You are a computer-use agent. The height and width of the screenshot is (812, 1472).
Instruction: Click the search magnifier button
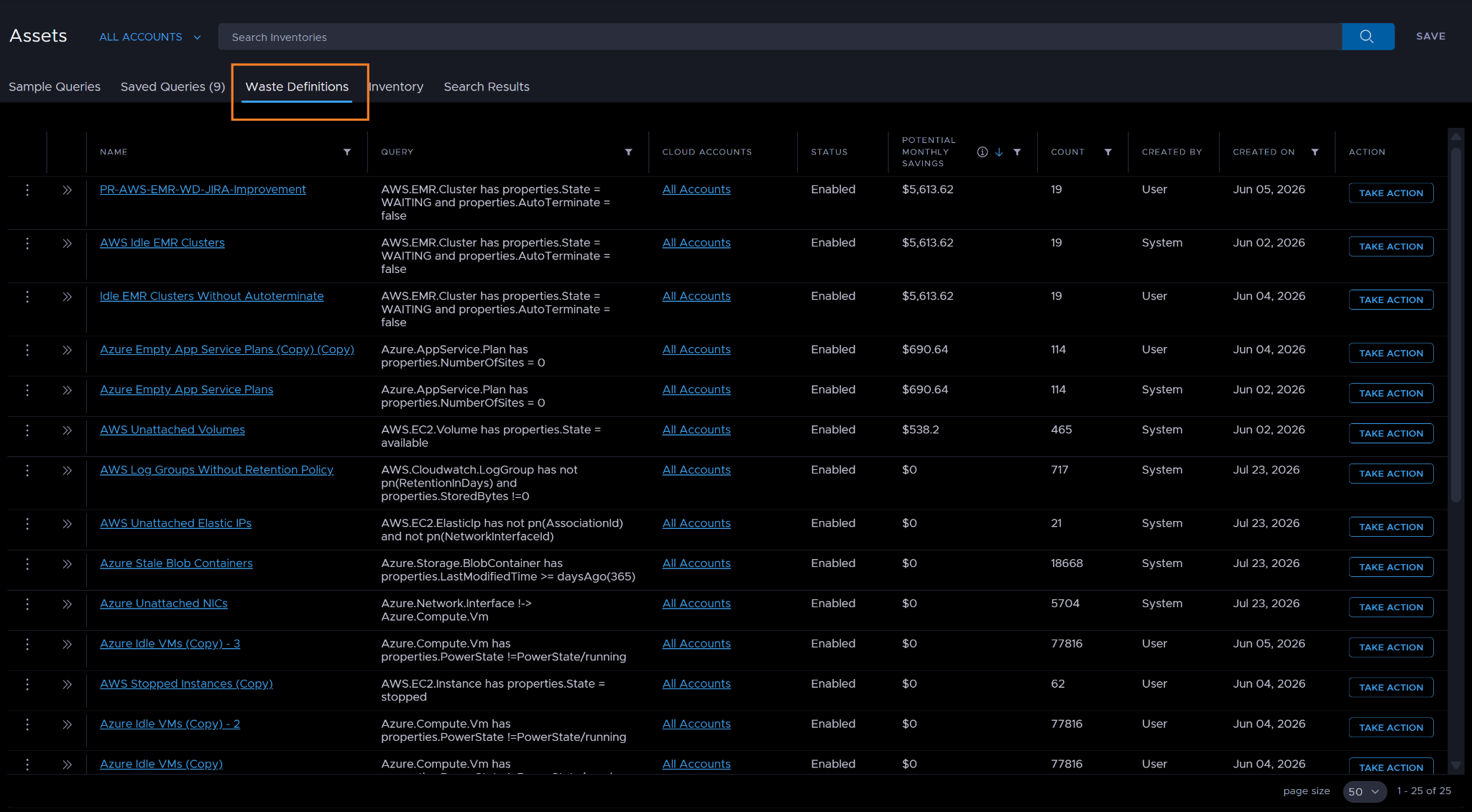1367,37
